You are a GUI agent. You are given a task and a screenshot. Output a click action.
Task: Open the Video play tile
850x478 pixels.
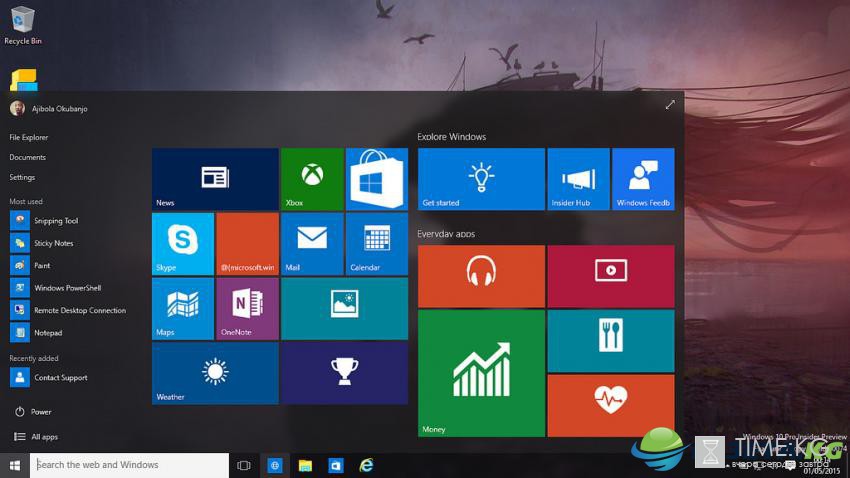click(611, 276)
